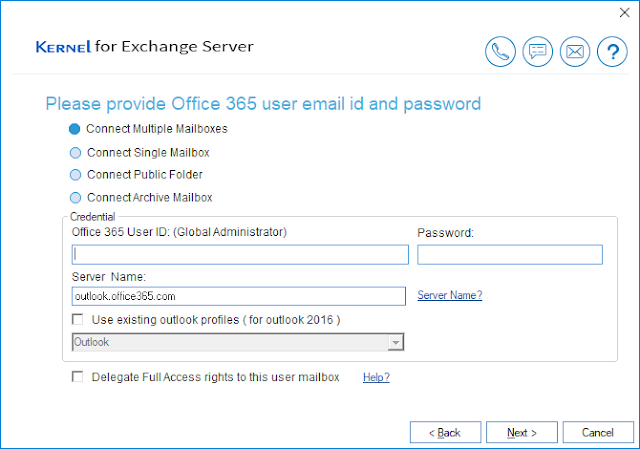Viewport: 640px width, 449px height.
Task: Click the Kernel for Exchange Server logo
Action: click(x=144, y=47)
